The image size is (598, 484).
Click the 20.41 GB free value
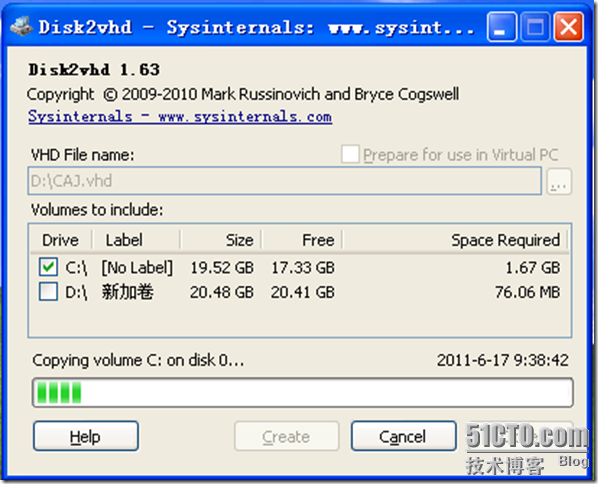(x=303, y=293)
